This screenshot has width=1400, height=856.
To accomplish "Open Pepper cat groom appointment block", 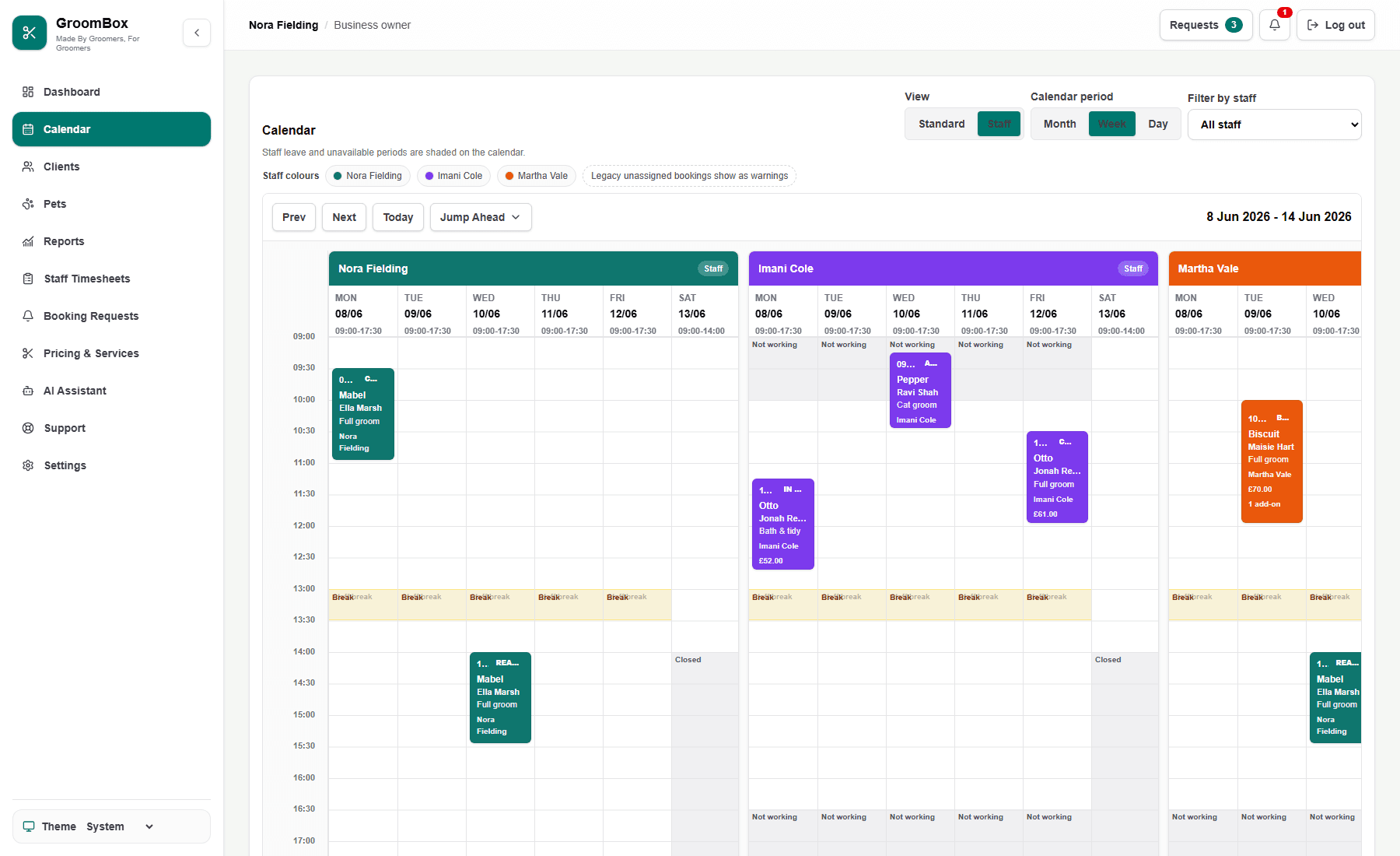I will pos(920,390).
